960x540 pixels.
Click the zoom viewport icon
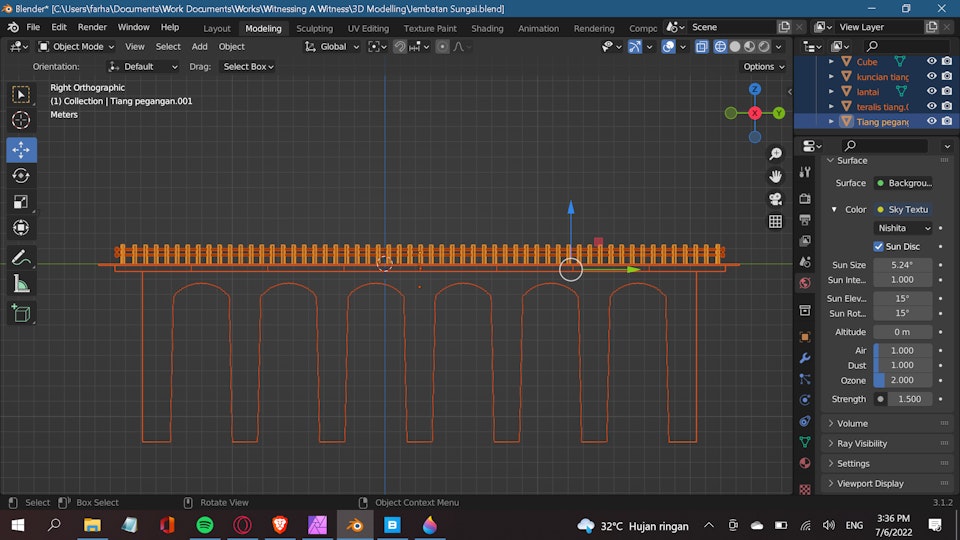point(776,154)
